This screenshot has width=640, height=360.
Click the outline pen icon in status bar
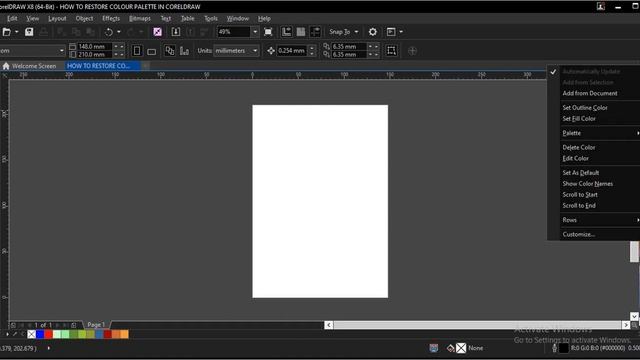pyautogui.click(x=554, y=348)
